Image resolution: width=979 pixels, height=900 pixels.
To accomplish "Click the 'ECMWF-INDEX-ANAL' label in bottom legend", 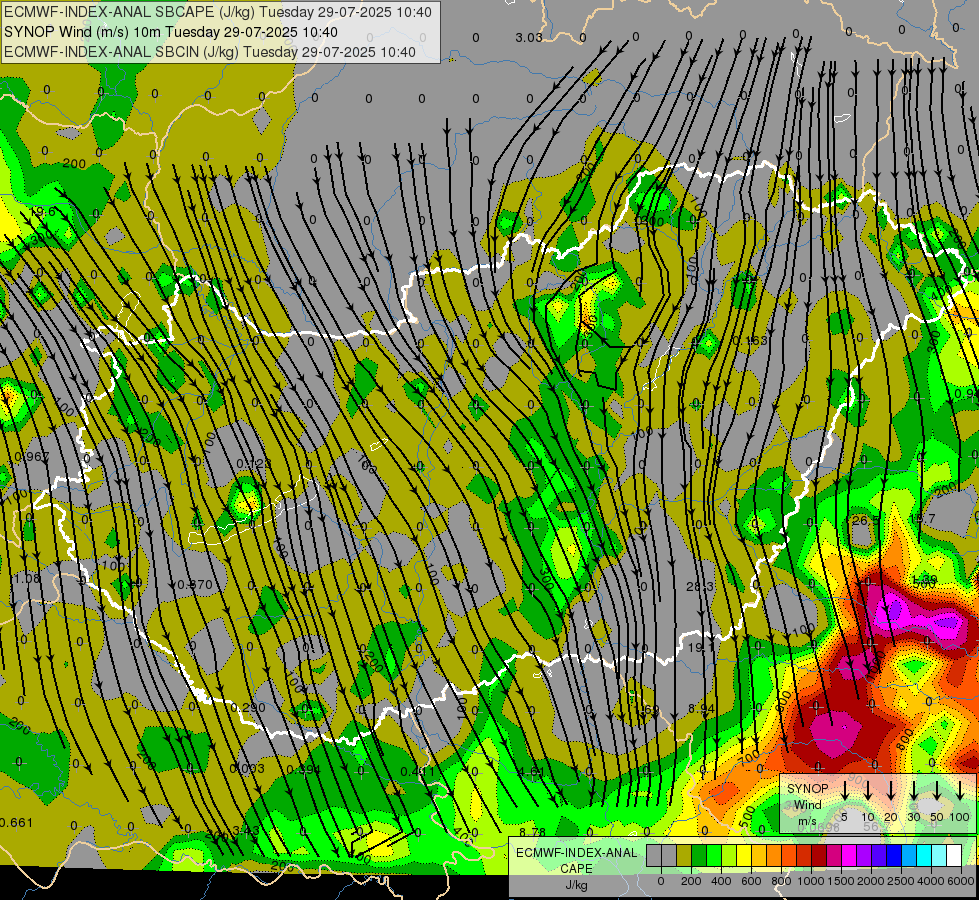I will click(576, 853).
